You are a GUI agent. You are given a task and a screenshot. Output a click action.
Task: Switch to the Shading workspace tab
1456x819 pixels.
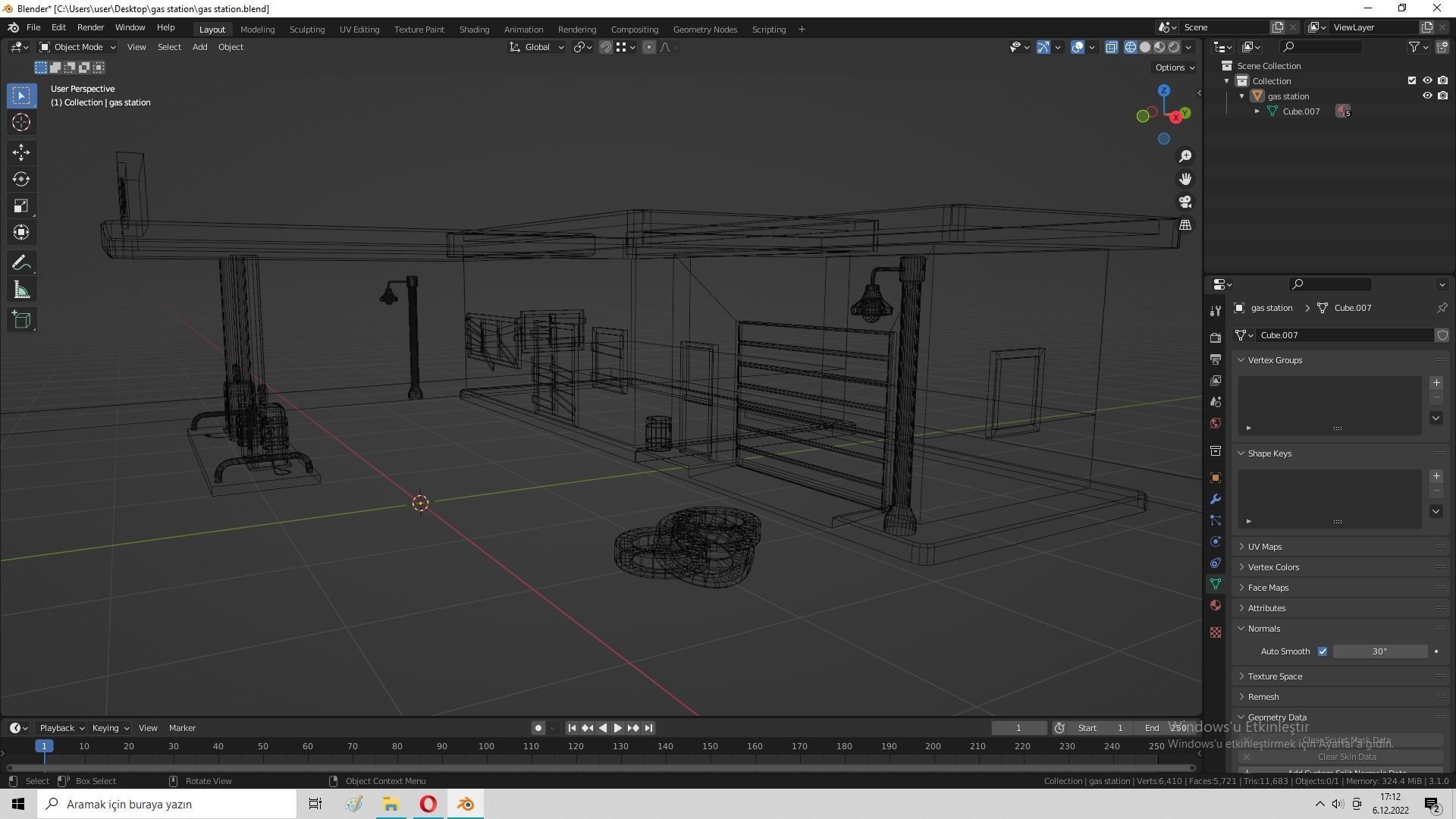(x=474, y=30)
